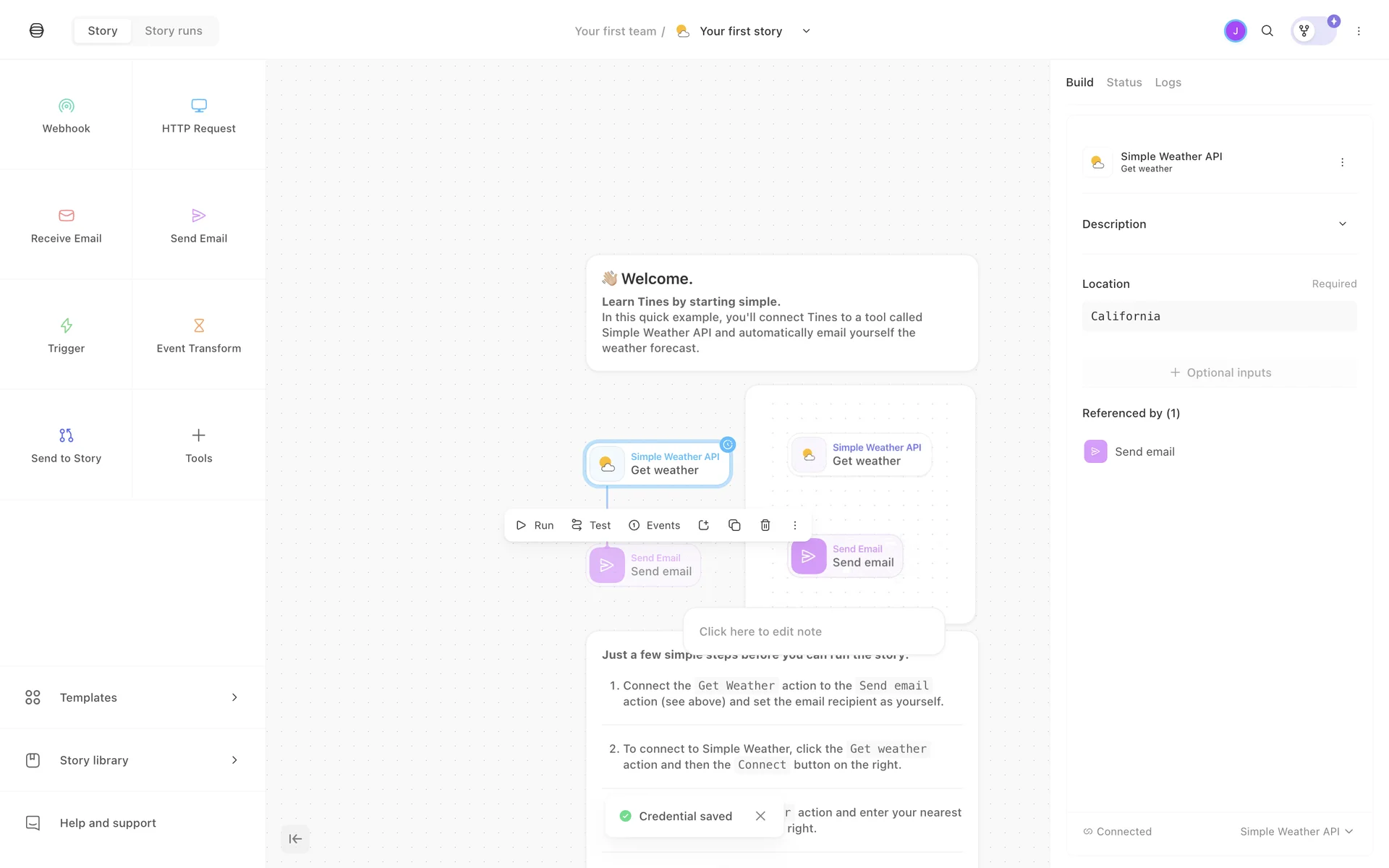
Task: Select the Event Transform action
Action: click(198, 336)
